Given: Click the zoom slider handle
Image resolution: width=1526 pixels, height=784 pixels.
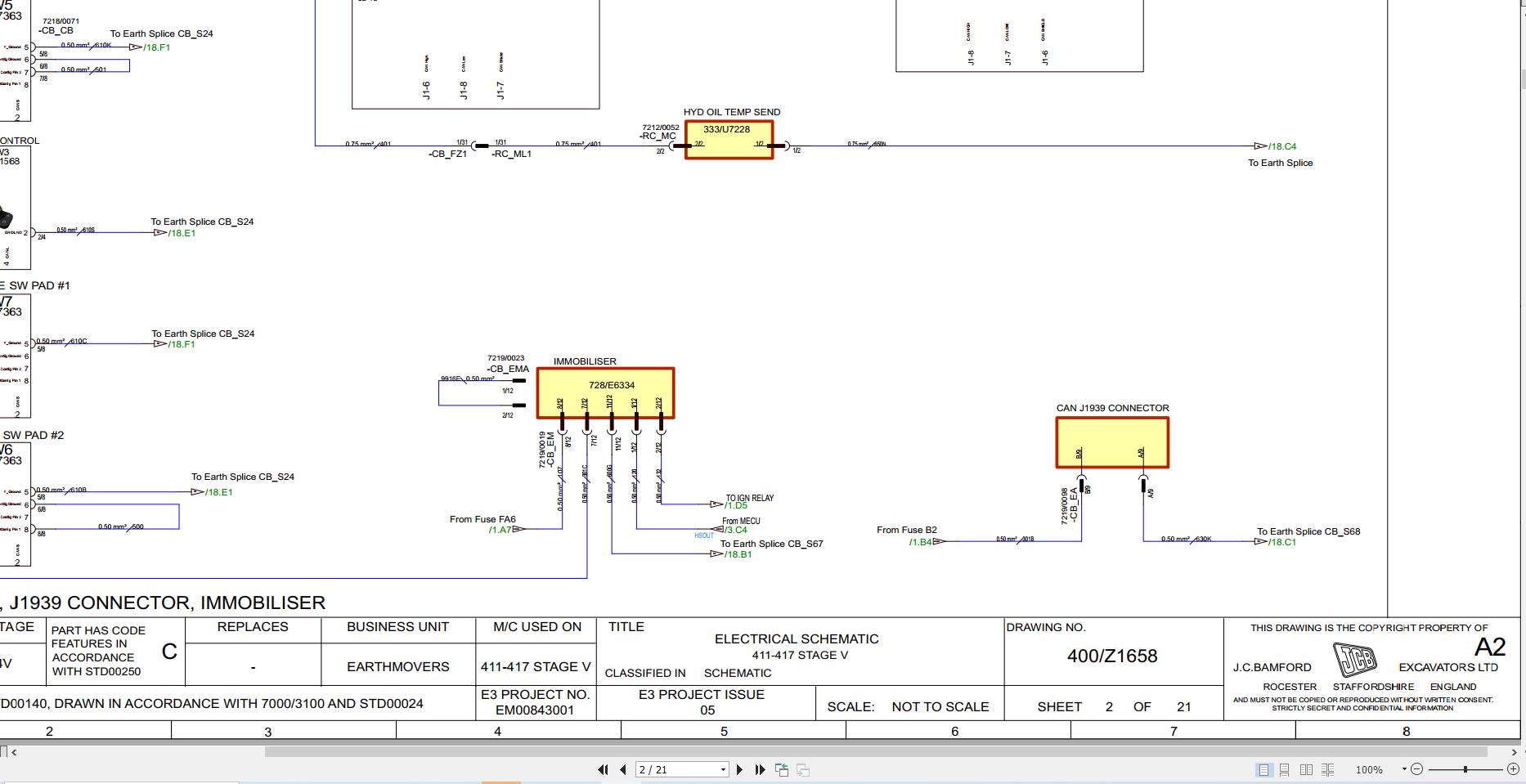Looking at the screenshot, I should pos(1466,769).
